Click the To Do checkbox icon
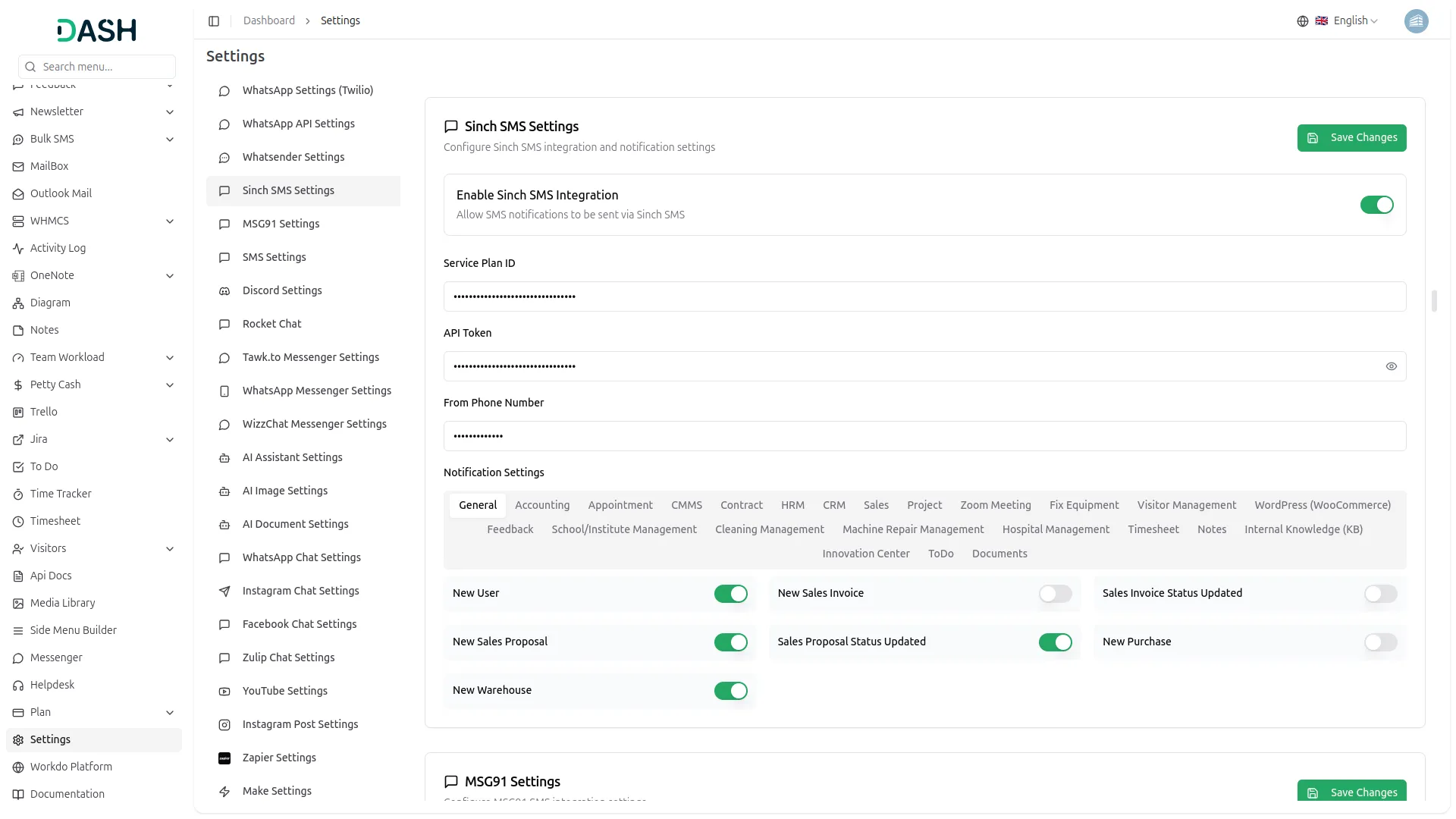 click(x=18, y=467)
